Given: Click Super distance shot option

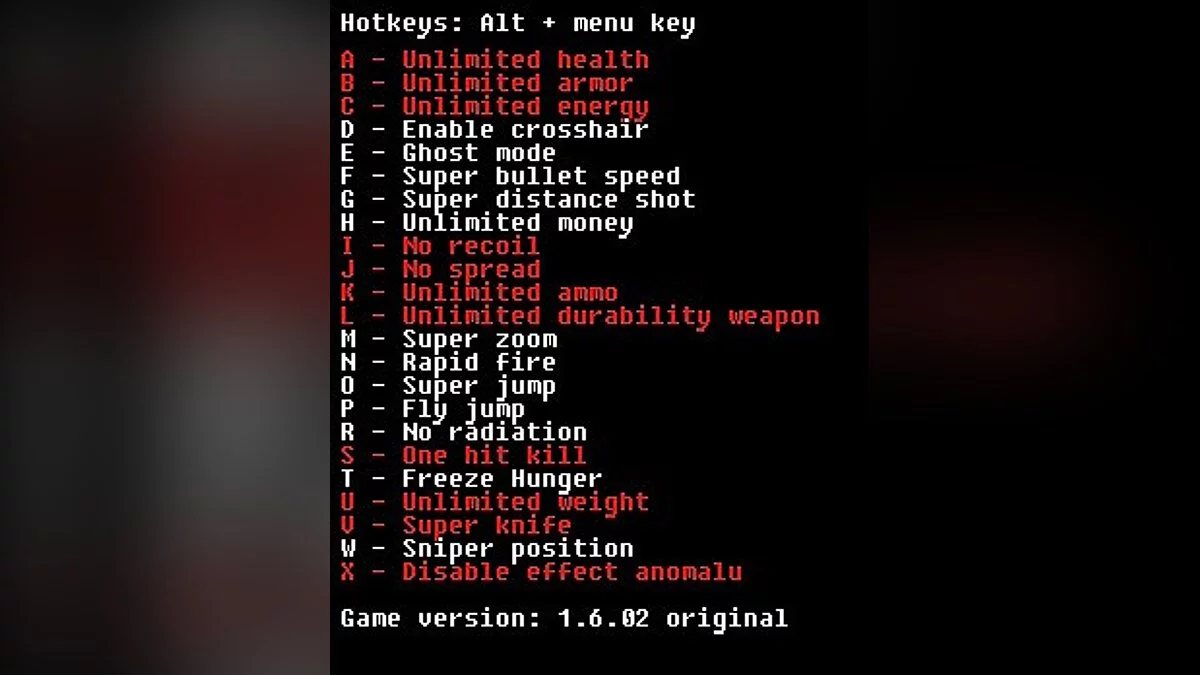Looking at the screenshot, I should (x=518, y=200).
